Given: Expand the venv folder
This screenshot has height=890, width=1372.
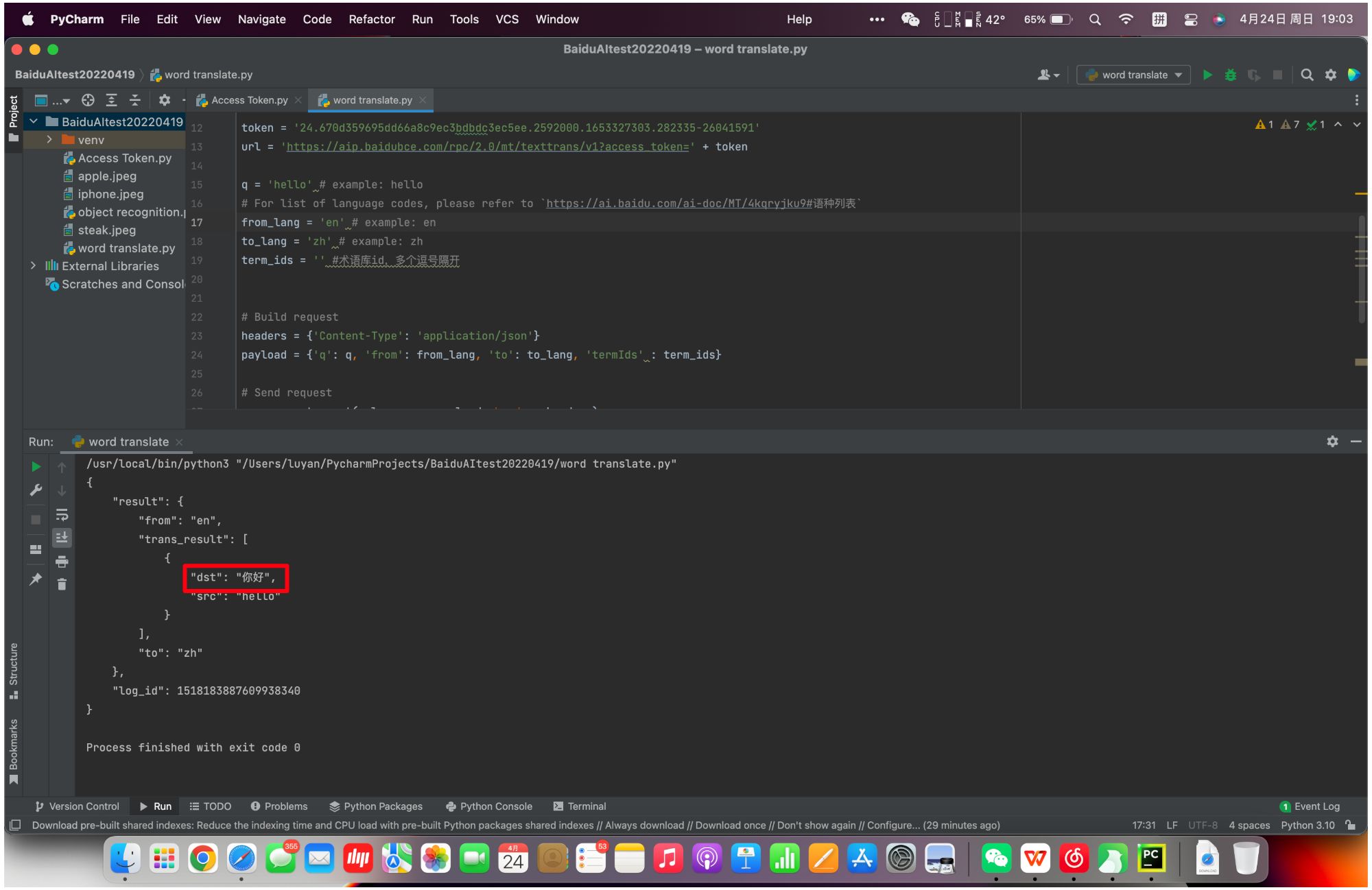Looking at the screenshot, I should coord(49,140).
